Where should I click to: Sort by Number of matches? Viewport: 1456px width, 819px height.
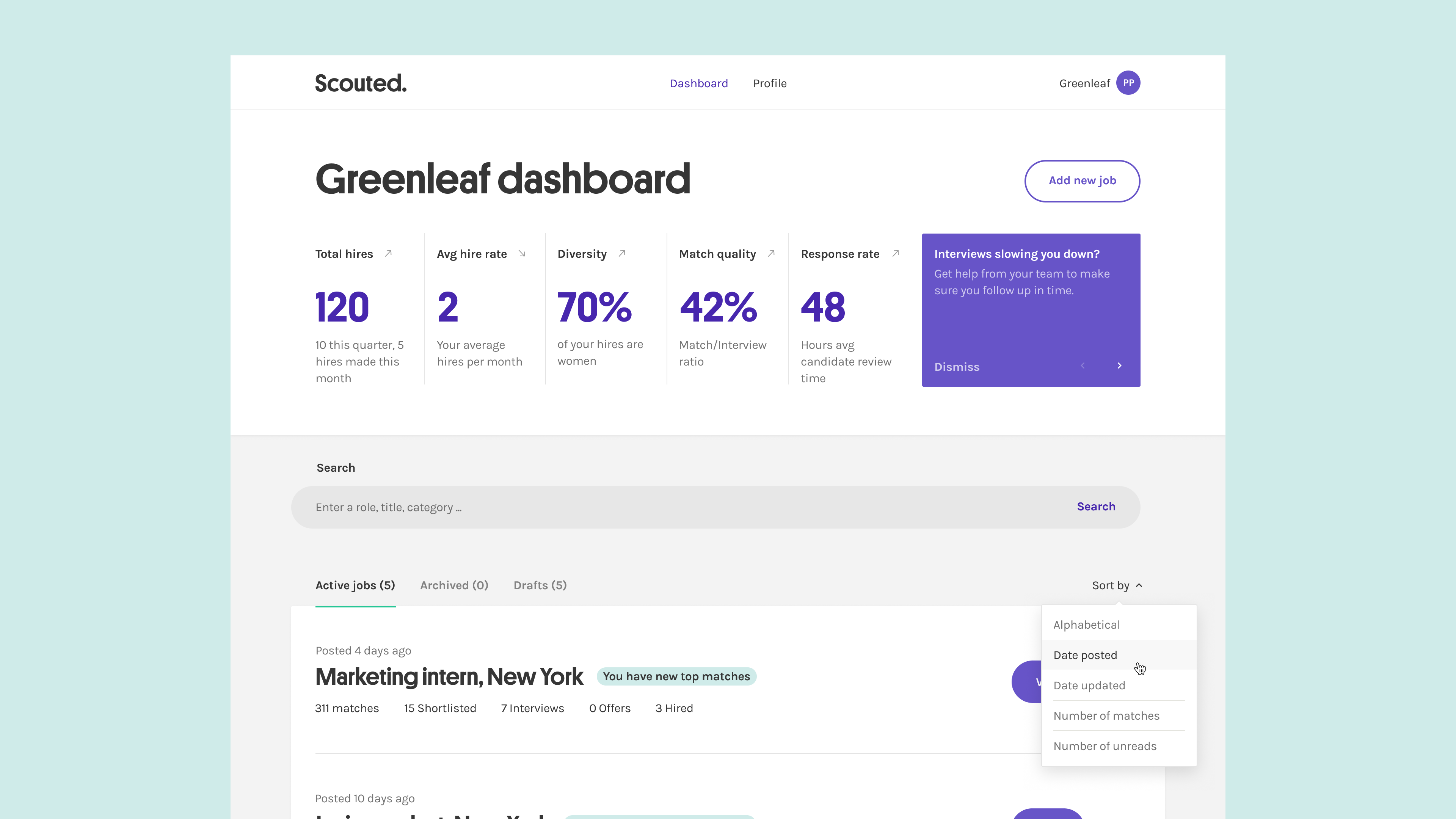[x=1106, y=715]
